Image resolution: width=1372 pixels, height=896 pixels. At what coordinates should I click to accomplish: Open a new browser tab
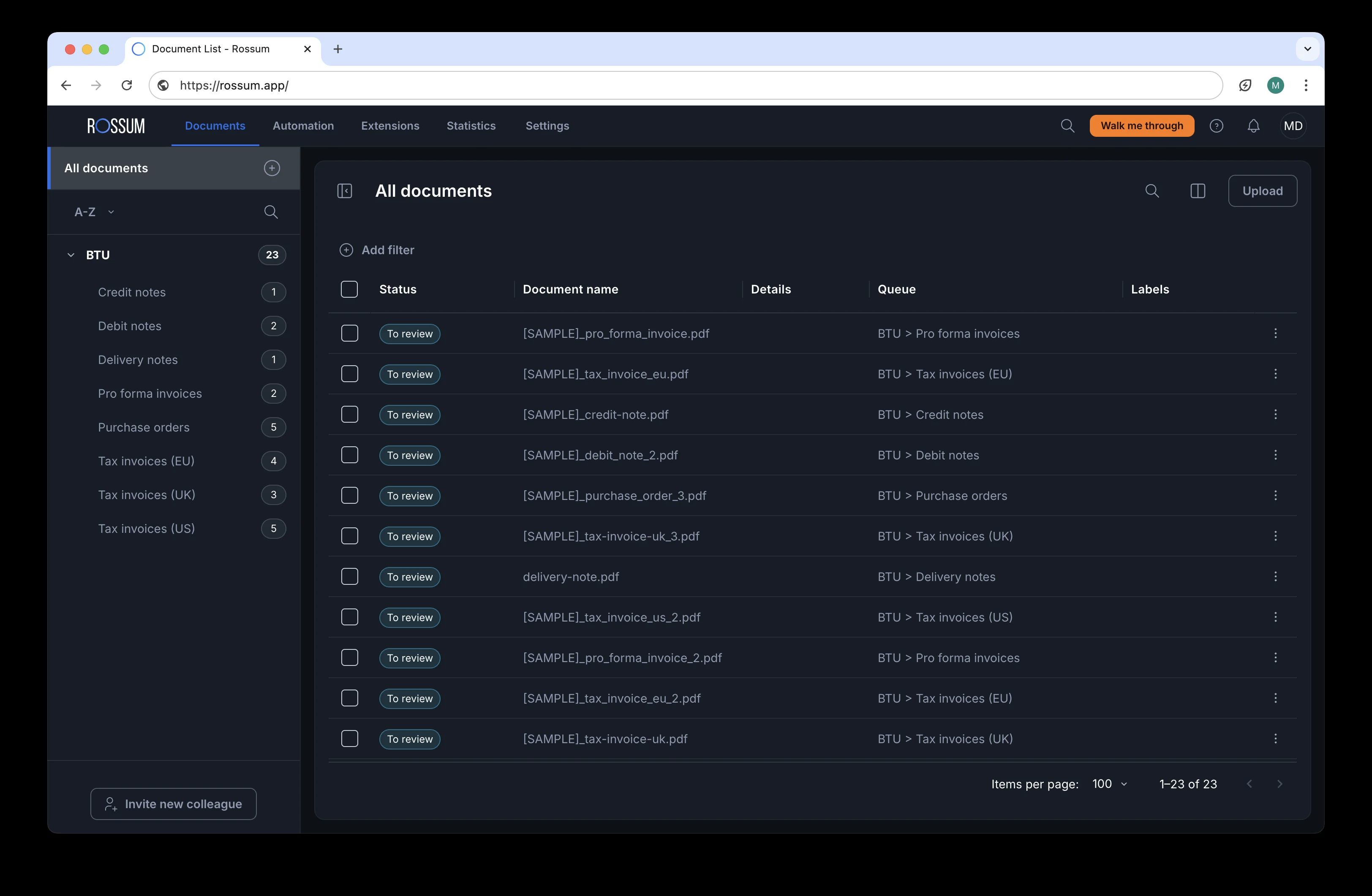point(338,49)
